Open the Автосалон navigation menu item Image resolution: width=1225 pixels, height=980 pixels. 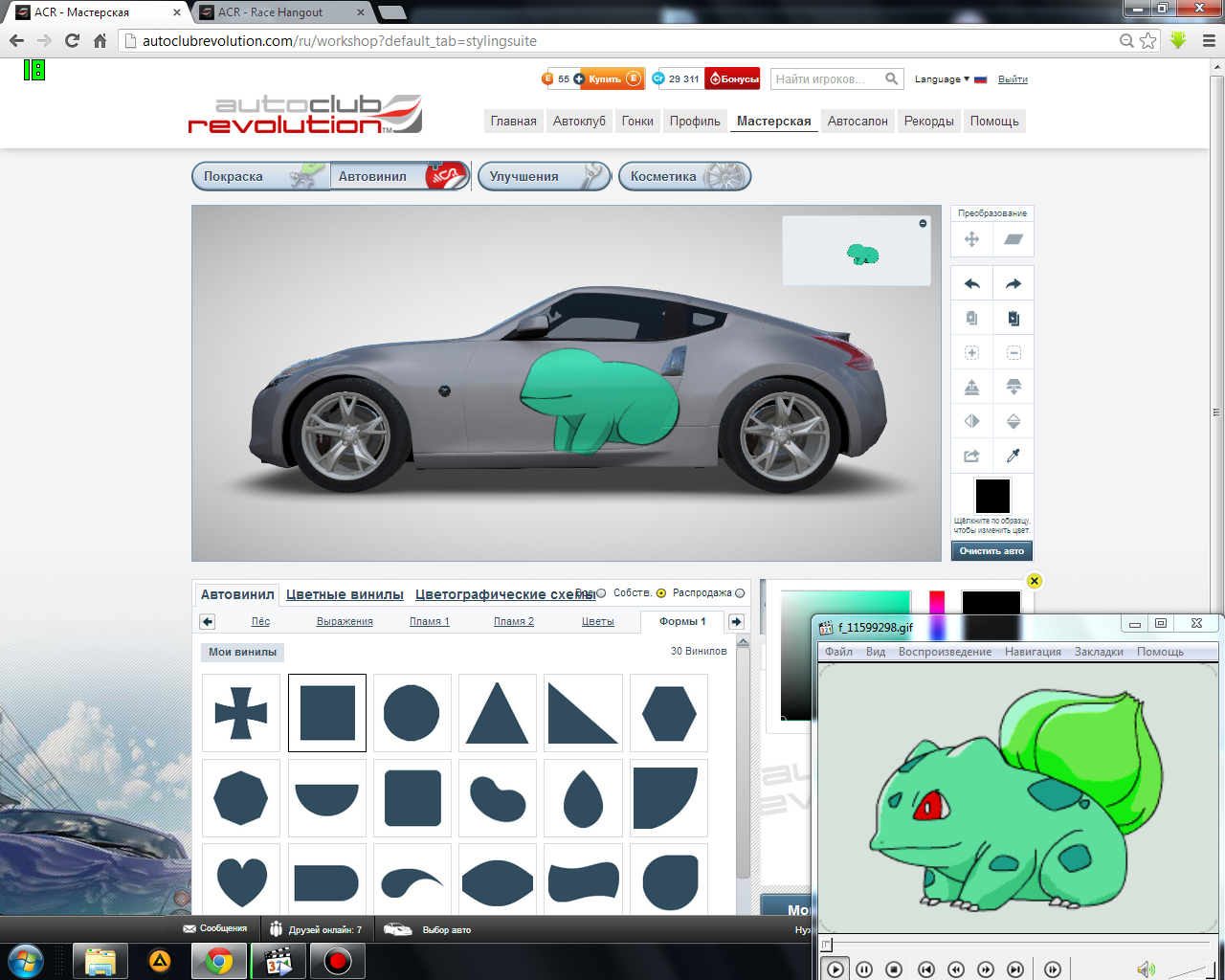(857, 121)
